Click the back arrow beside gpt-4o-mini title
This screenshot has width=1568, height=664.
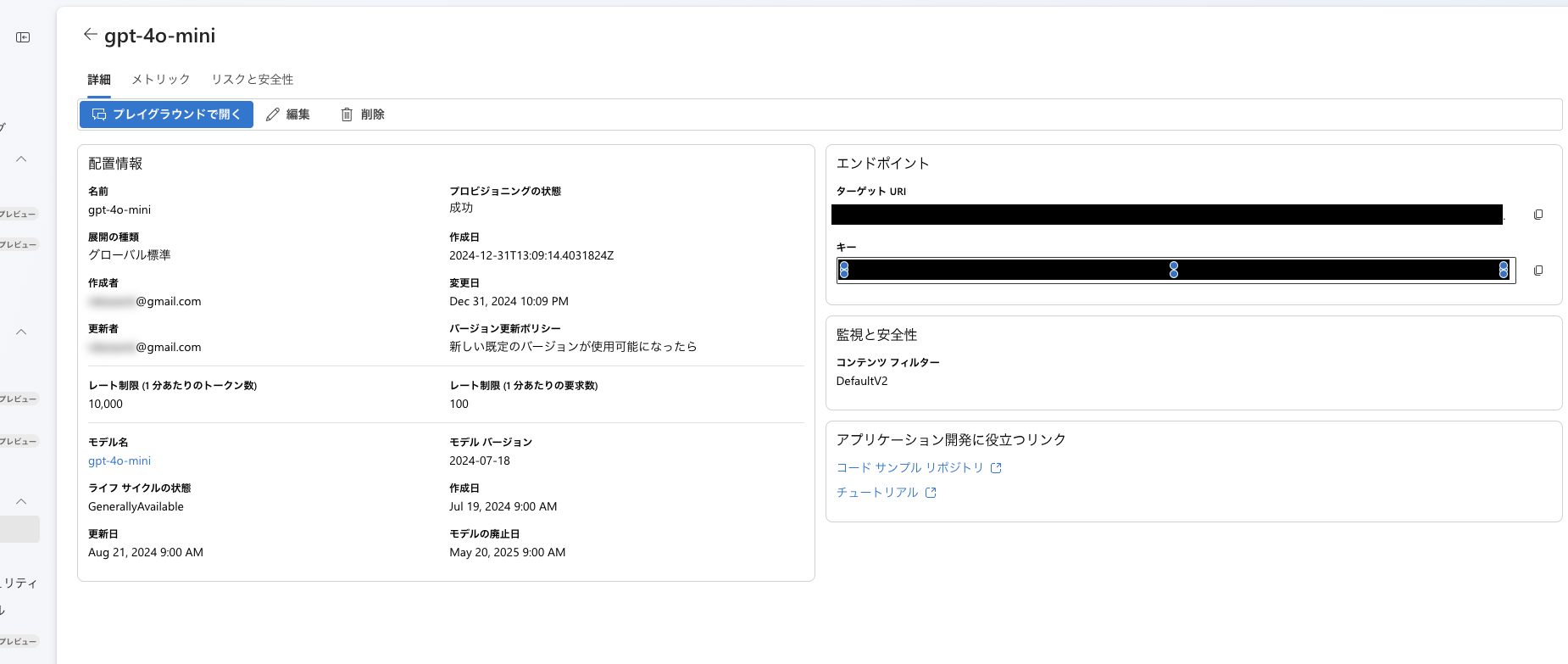coord(90,34)
